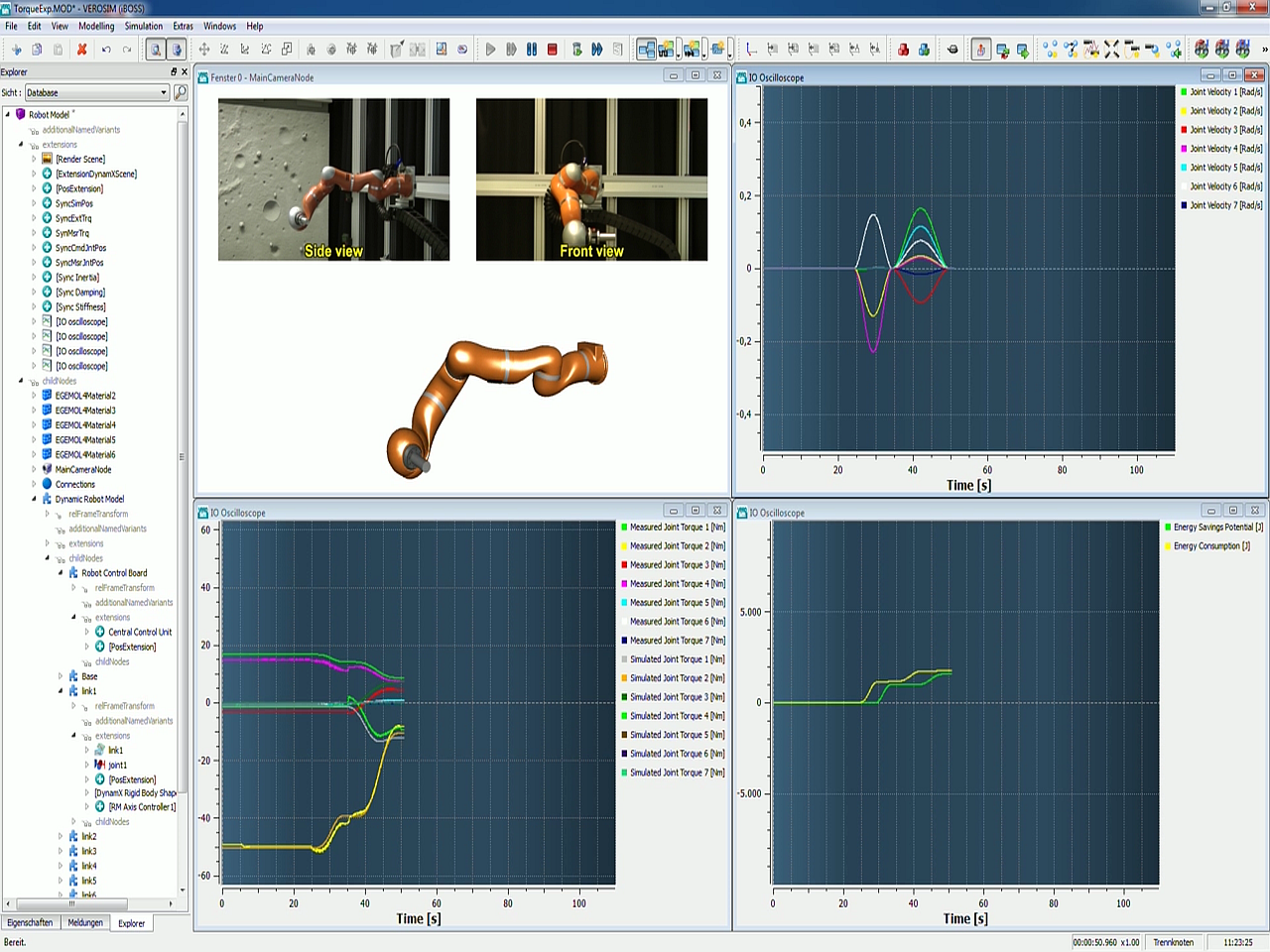Toggle Measured Joint Torque 4 legend marker
The width and height of the screenshot is (1270, 952).
pos(624,584)
